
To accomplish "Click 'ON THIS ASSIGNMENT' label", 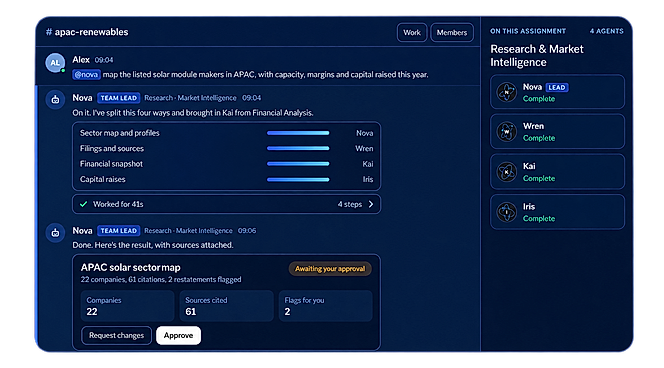I will (528, 31).
